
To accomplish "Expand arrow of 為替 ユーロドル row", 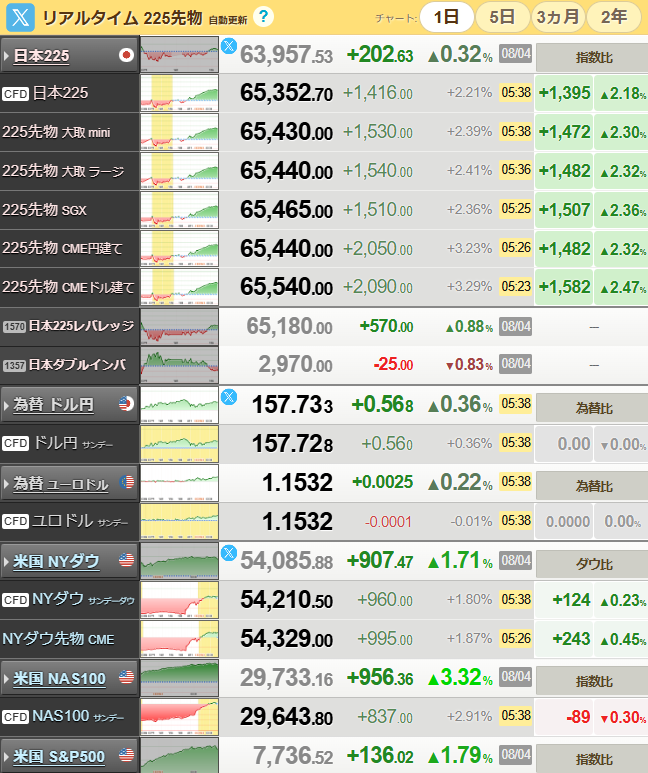I will 6,484.
